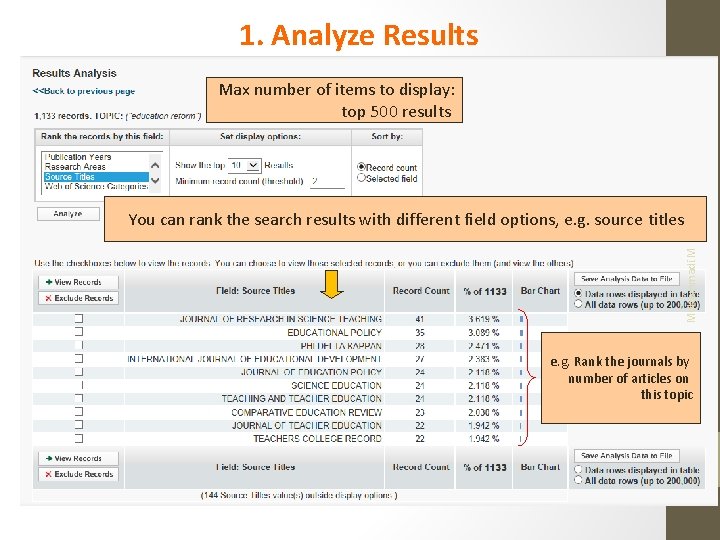Click the top Exclude Records button
Image resolution: width=720 pixels, height=540 pixels.
(78, 298)
